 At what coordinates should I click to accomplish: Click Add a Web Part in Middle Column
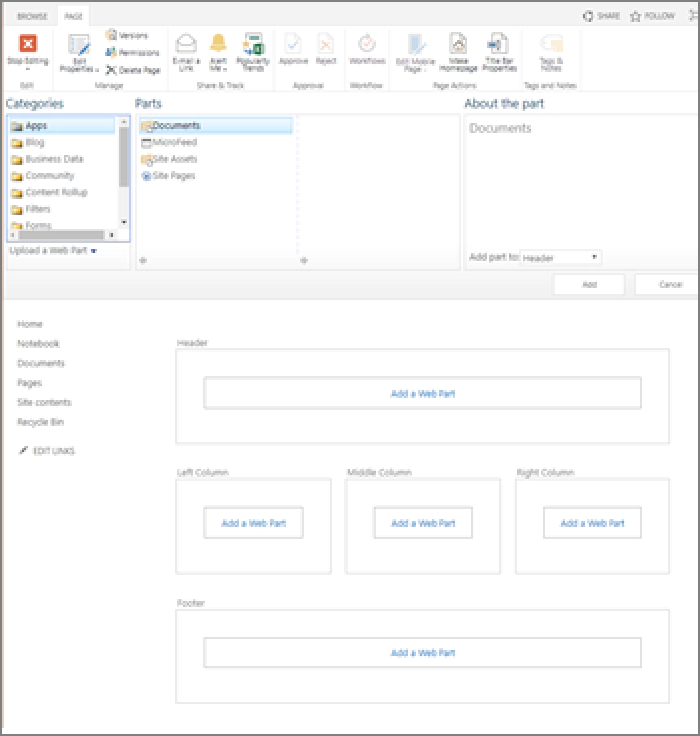(423, 522)
